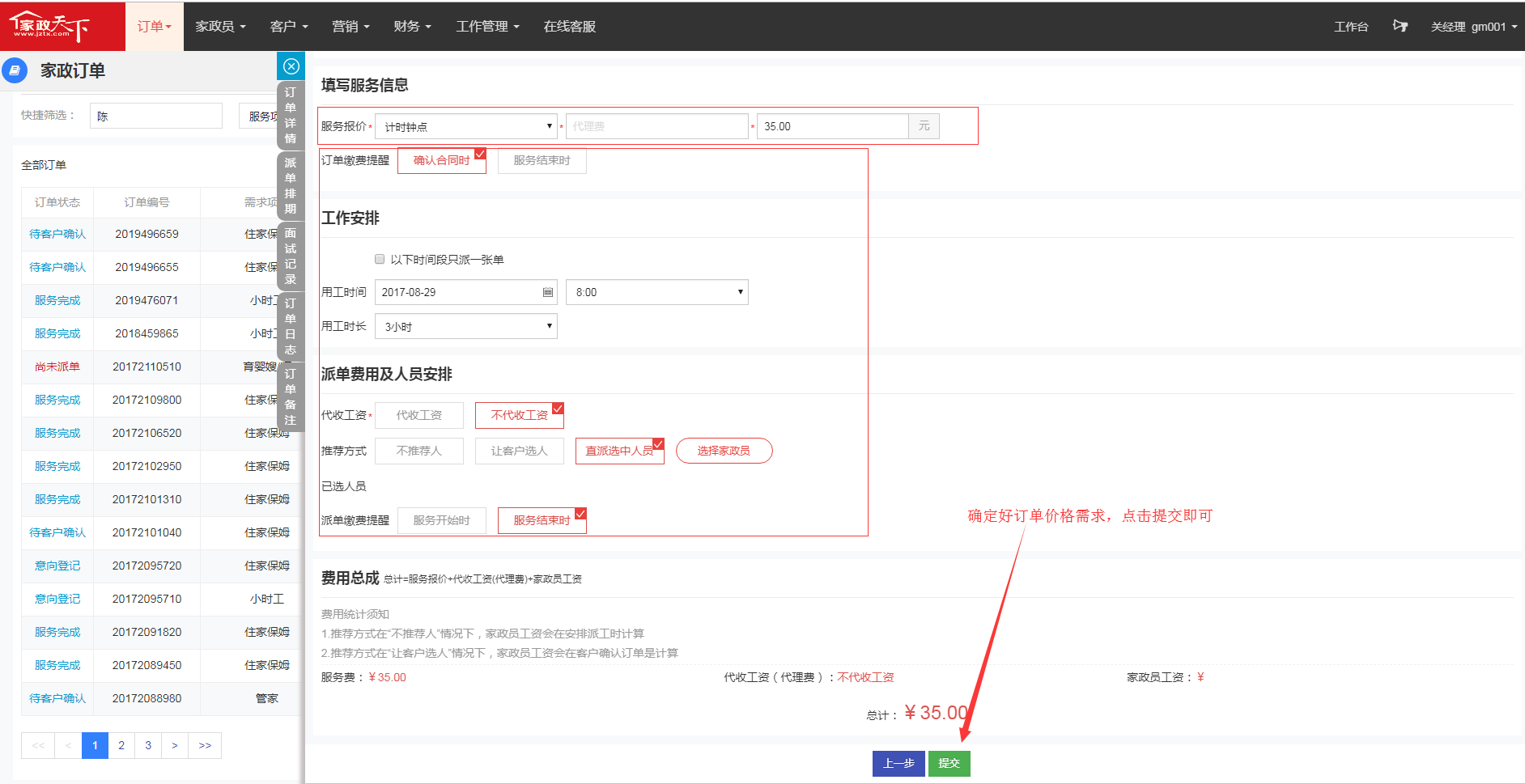Expand the 关经理 gm001 user dropdown
This screenshot has height=784, width=1525.
coord(1473,27)
